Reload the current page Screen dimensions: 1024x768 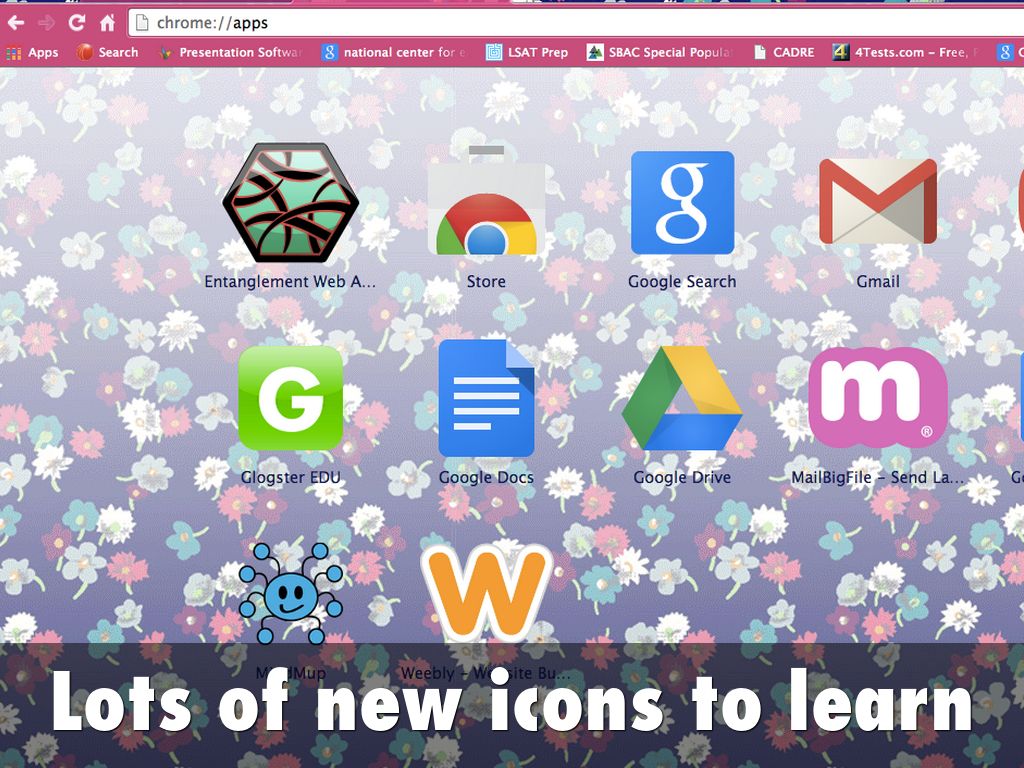click(77, 22)
